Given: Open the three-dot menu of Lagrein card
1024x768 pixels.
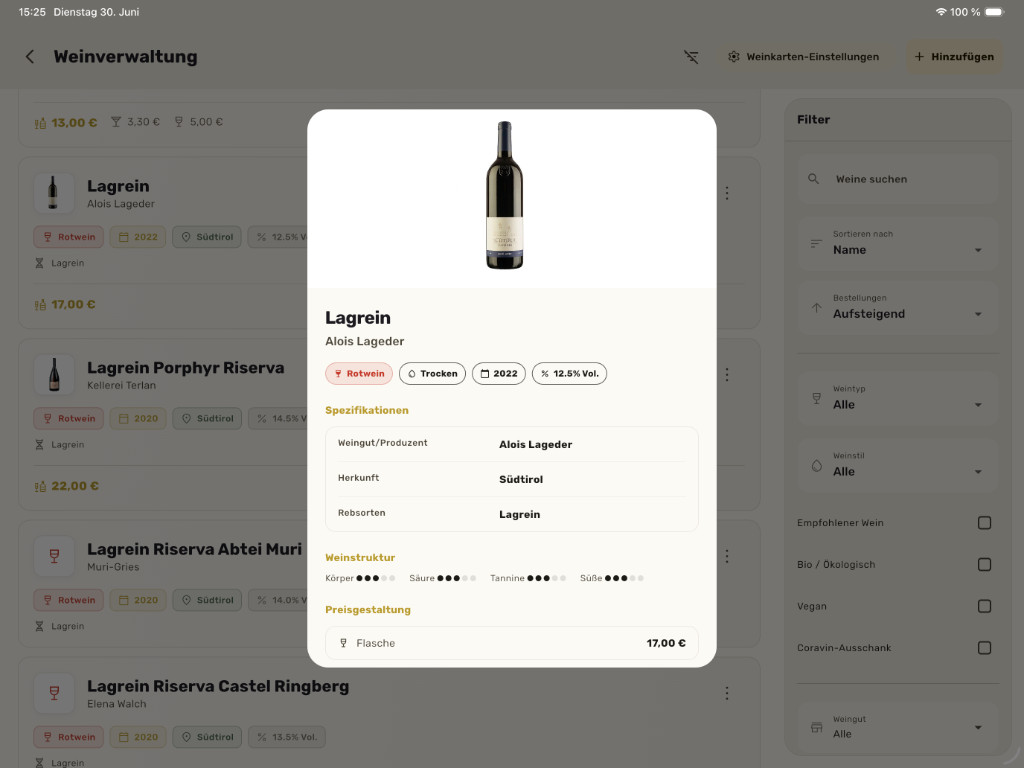Looking at the screenshot, I should [727, 193].
